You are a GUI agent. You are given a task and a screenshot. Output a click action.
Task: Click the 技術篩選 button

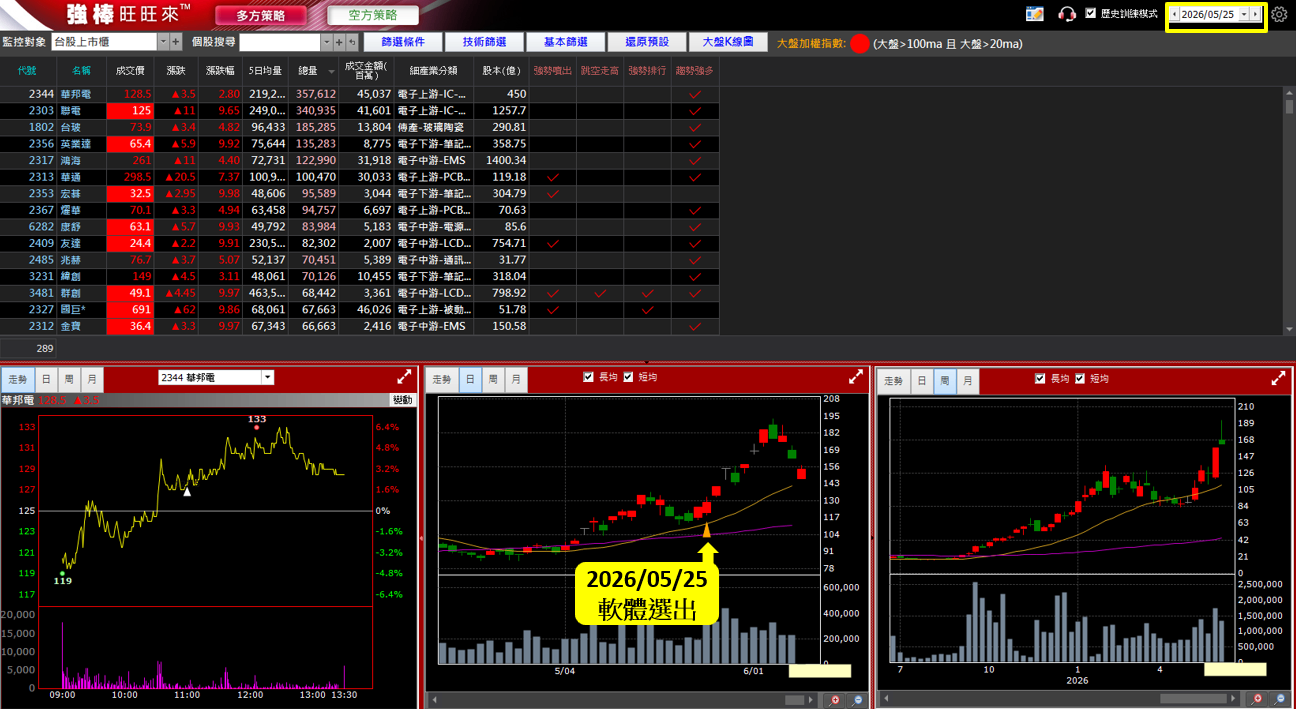[x=484, y=42]
